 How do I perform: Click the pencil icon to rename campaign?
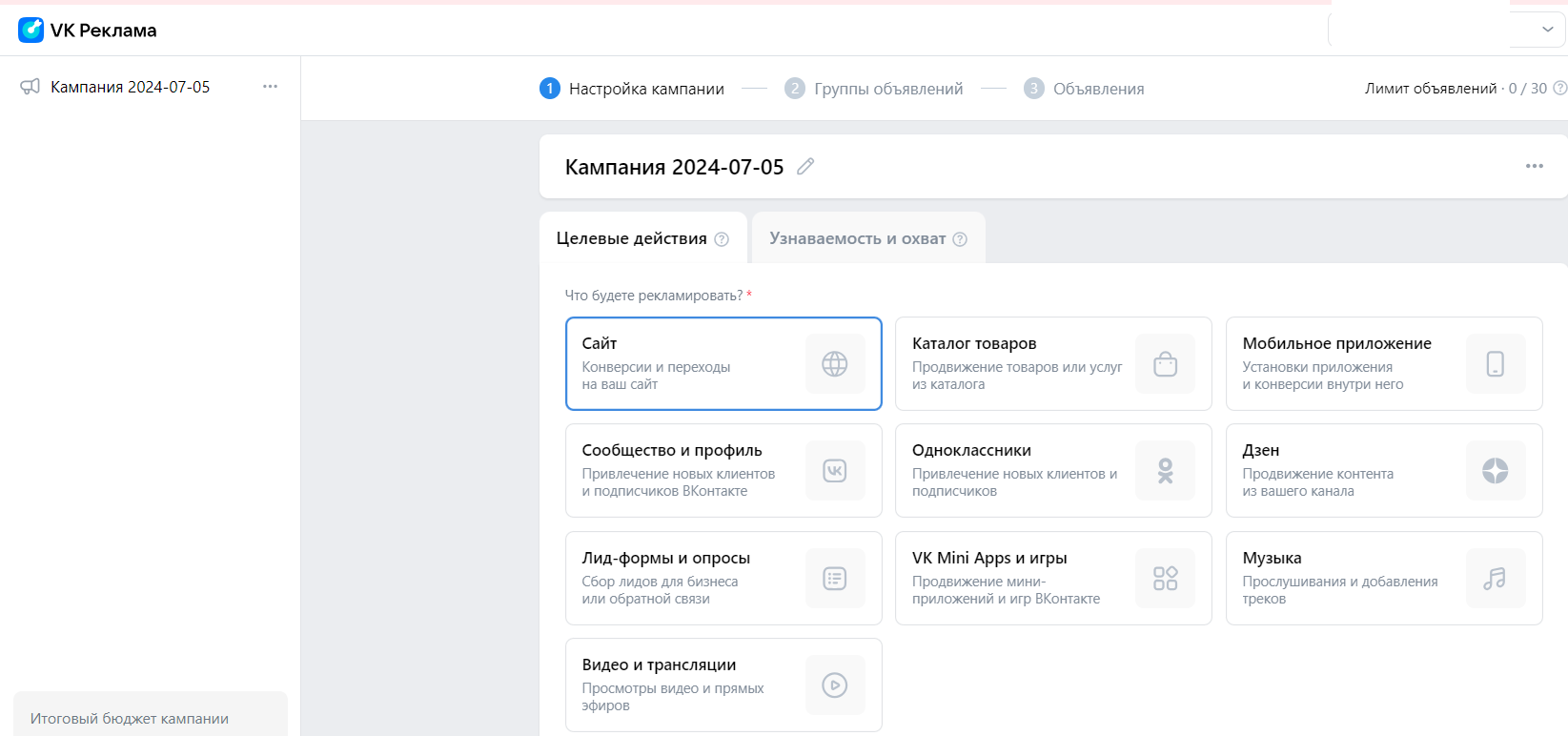(x=805, y=167)
